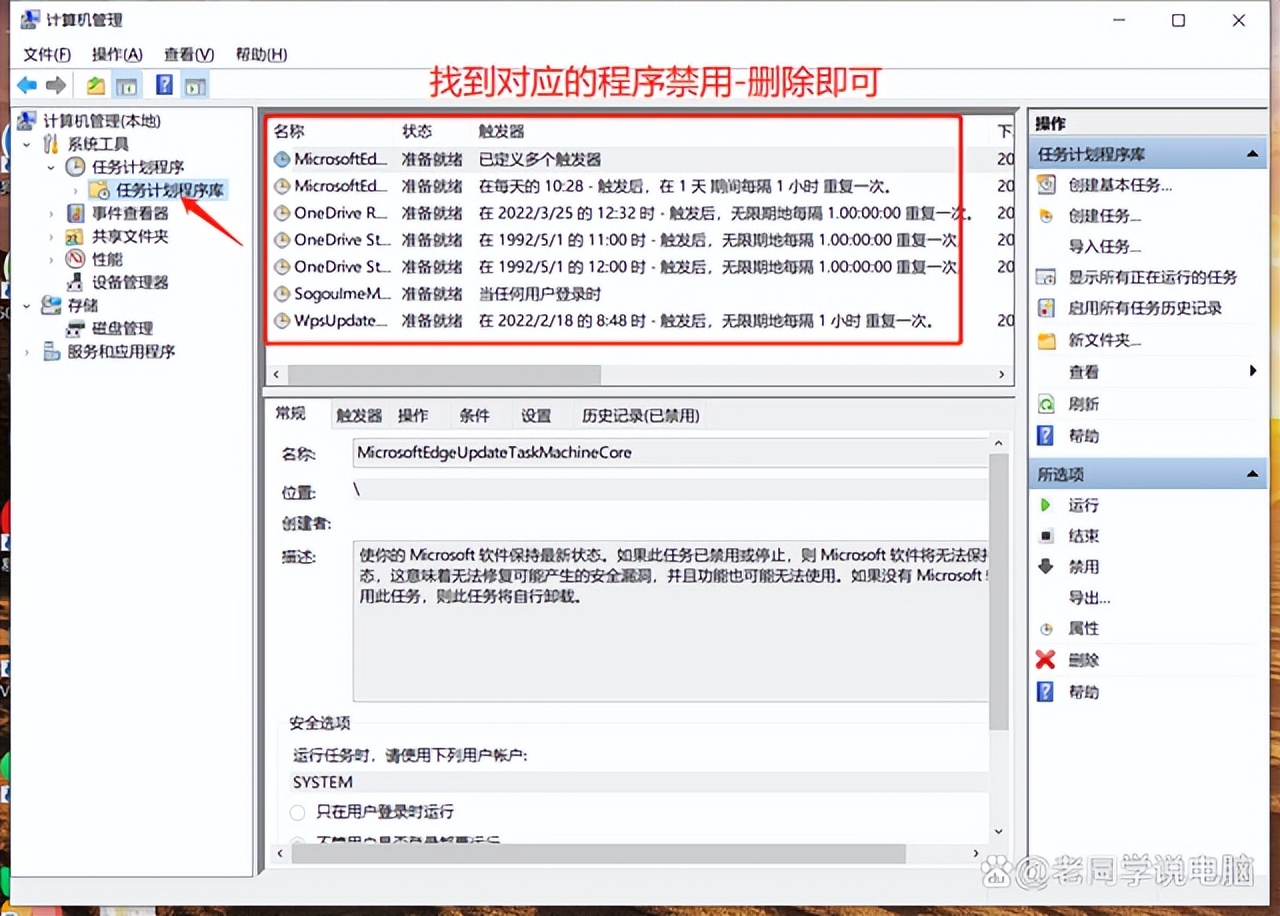Select 事件查看器 in the tree
Viewport: 1280px width, 916px height.
point(130,213)
